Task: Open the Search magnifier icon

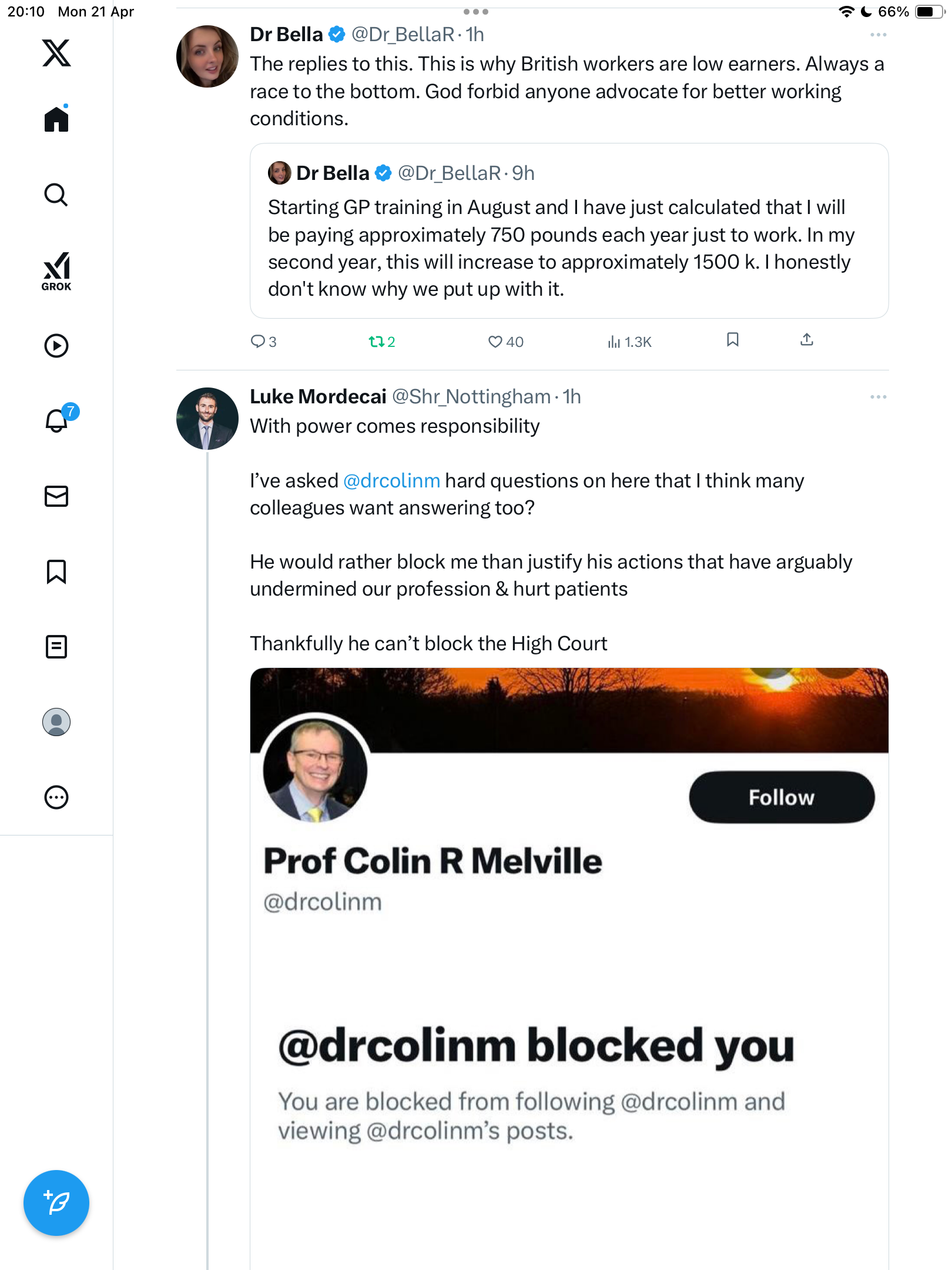Action: click(x=56, y=195)
